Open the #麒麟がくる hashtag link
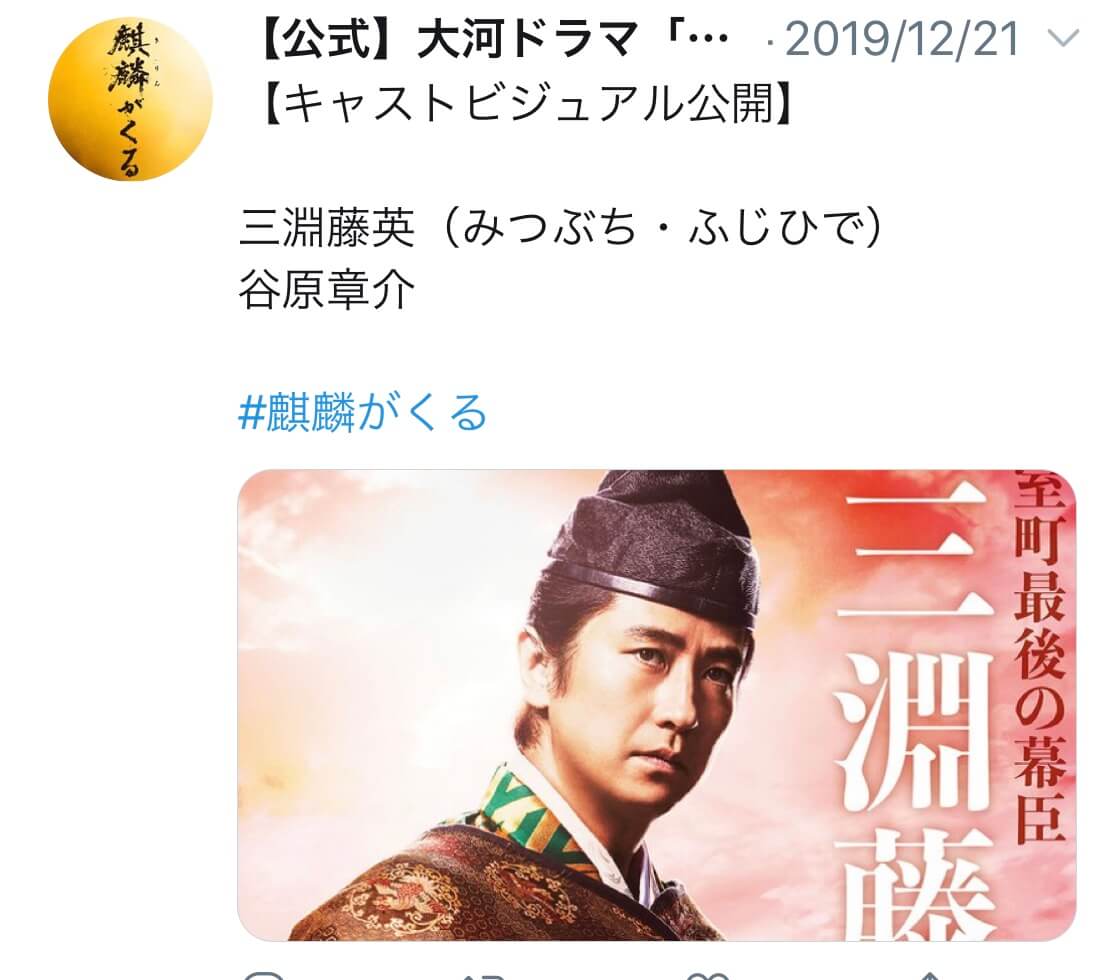The width and height of the screenshot is (1104, 980). click(x=363, y=413)
